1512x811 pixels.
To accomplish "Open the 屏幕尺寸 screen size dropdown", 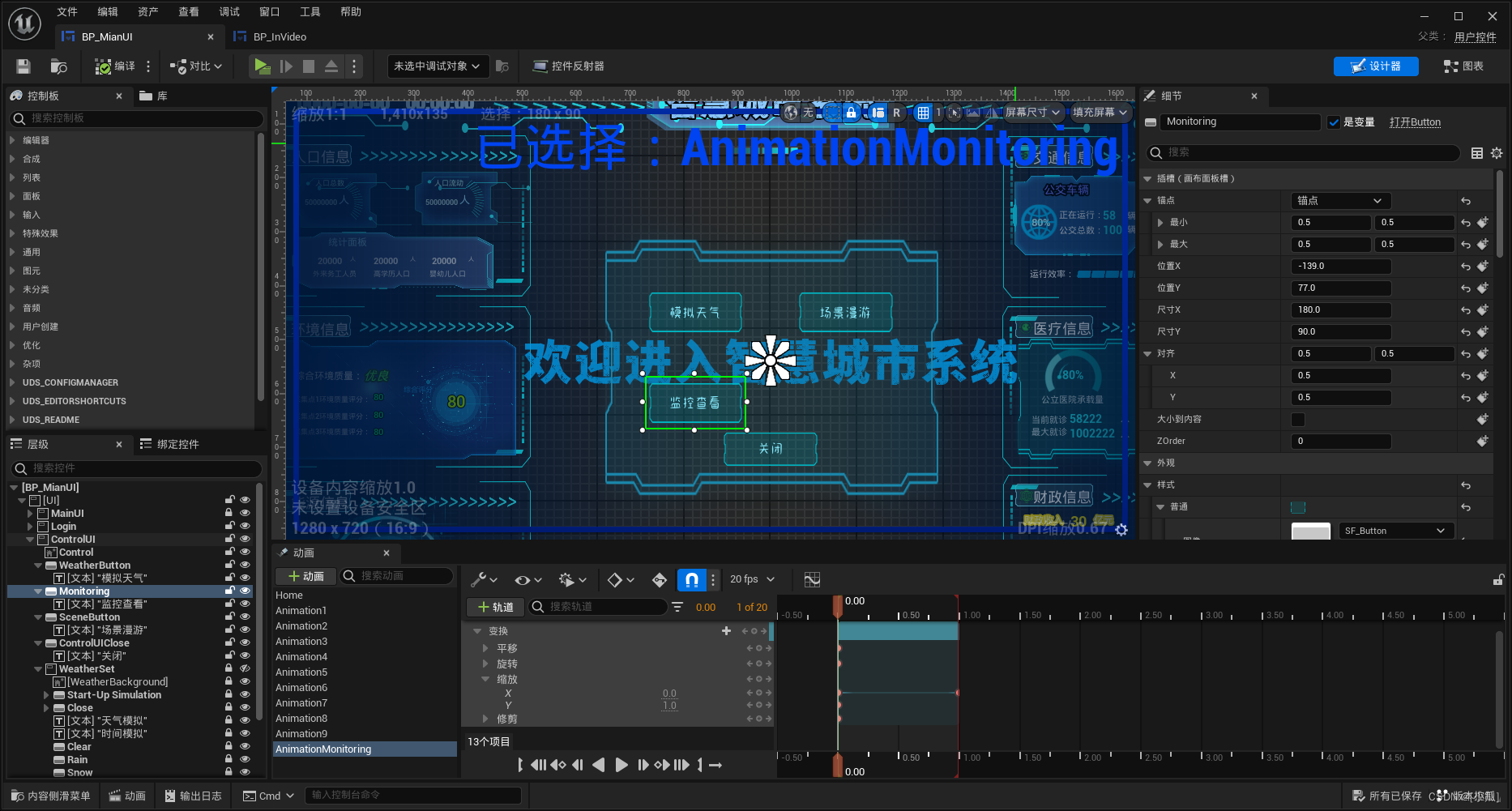I will coord(1032,113).
